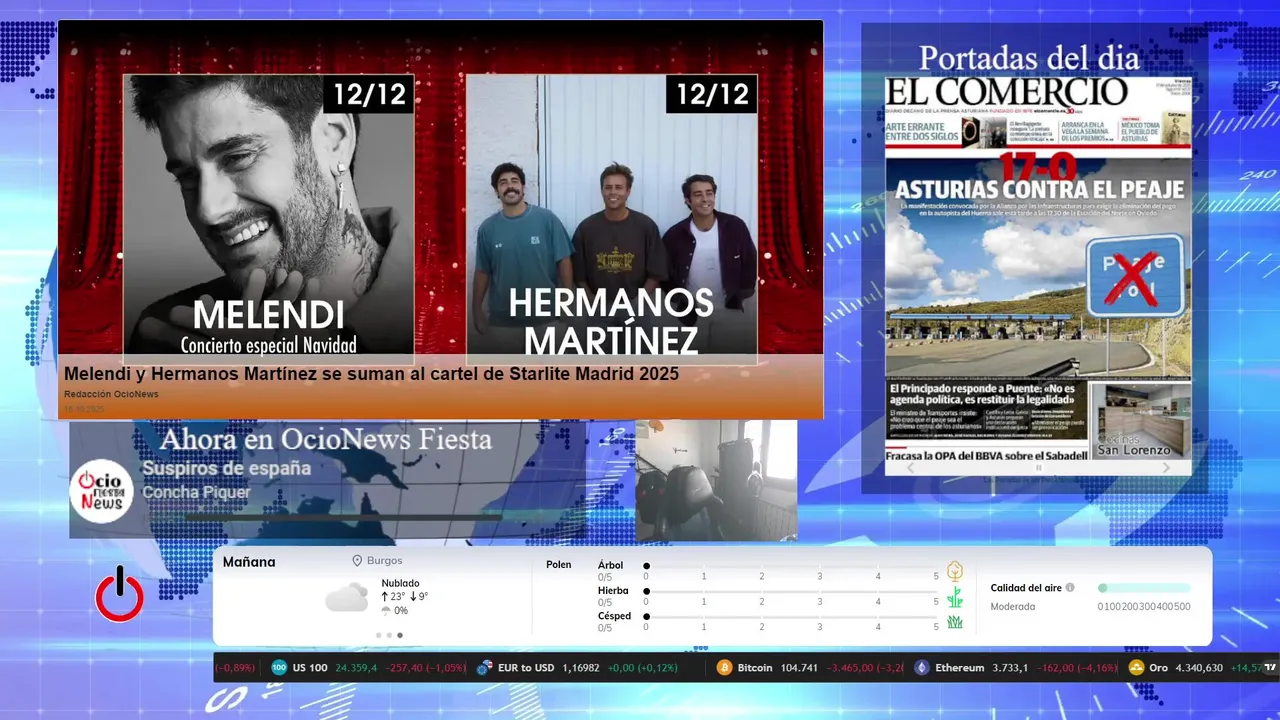Click the Ethereum price "3.733,1"
Image resolution: width=1280 pixels, height=720 pixels.
tap(1011, 667)
